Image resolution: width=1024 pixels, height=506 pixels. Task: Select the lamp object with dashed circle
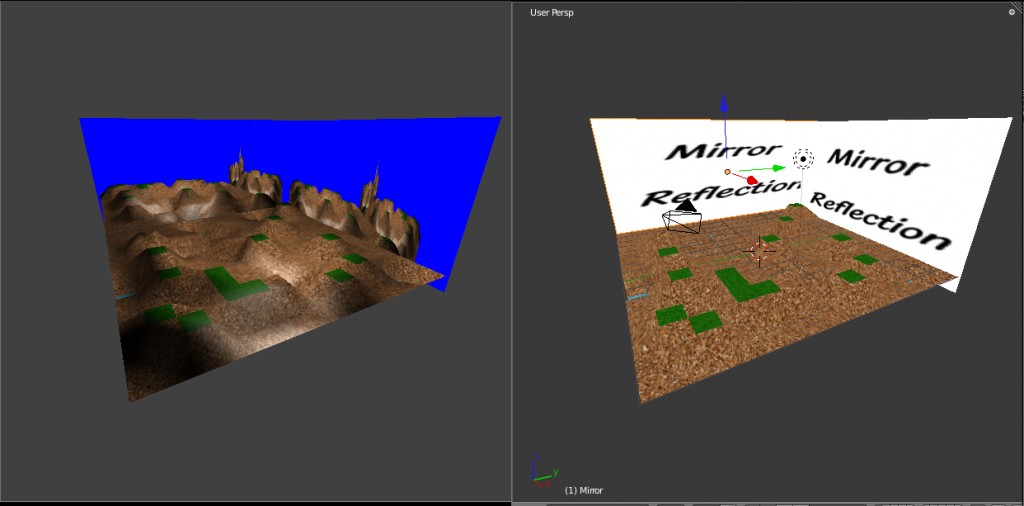[x=803, y=159]
